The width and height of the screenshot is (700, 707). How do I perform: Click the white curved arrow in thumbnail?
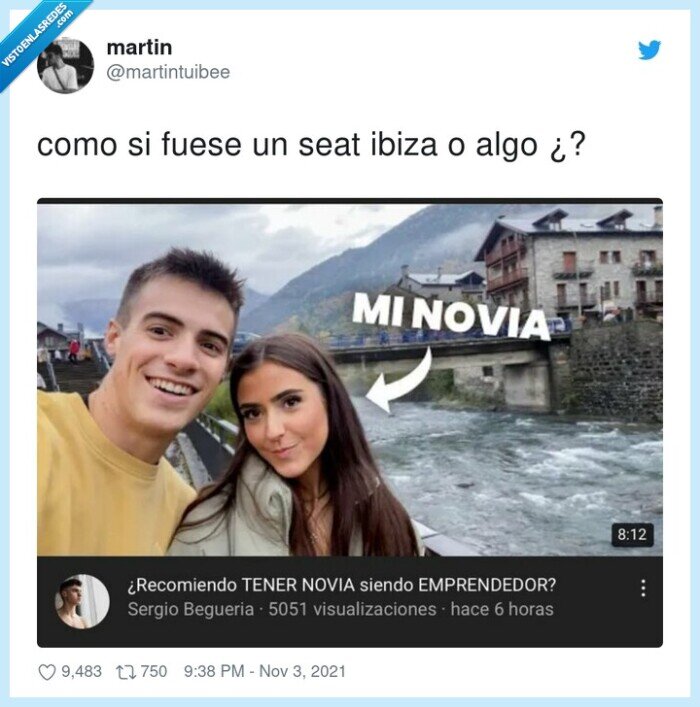point(399,379)
